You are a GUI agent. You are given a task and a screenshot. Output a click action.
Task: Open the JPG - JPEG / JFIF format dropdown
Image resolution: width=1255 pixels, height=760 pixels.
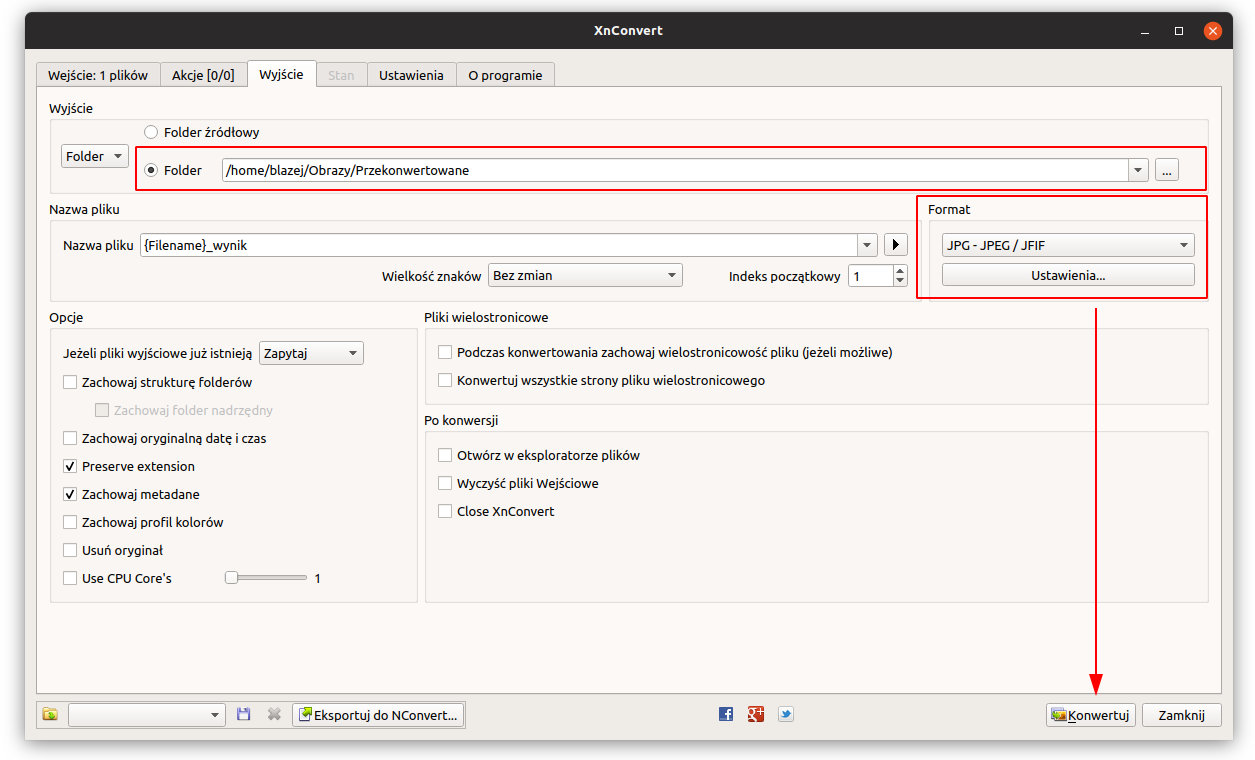pyautogui.click(x=1068, y=245)
